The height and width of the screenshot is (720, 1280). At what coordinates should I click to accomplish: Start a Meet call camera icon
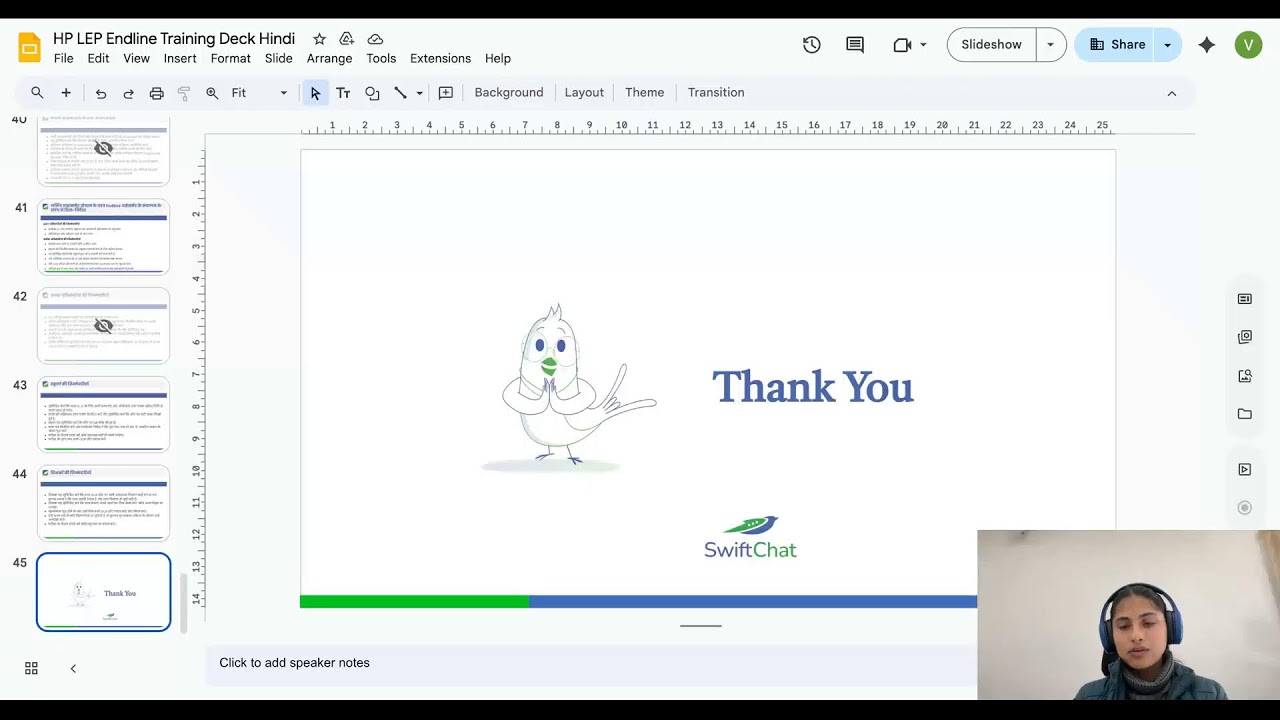pos(902,45)
